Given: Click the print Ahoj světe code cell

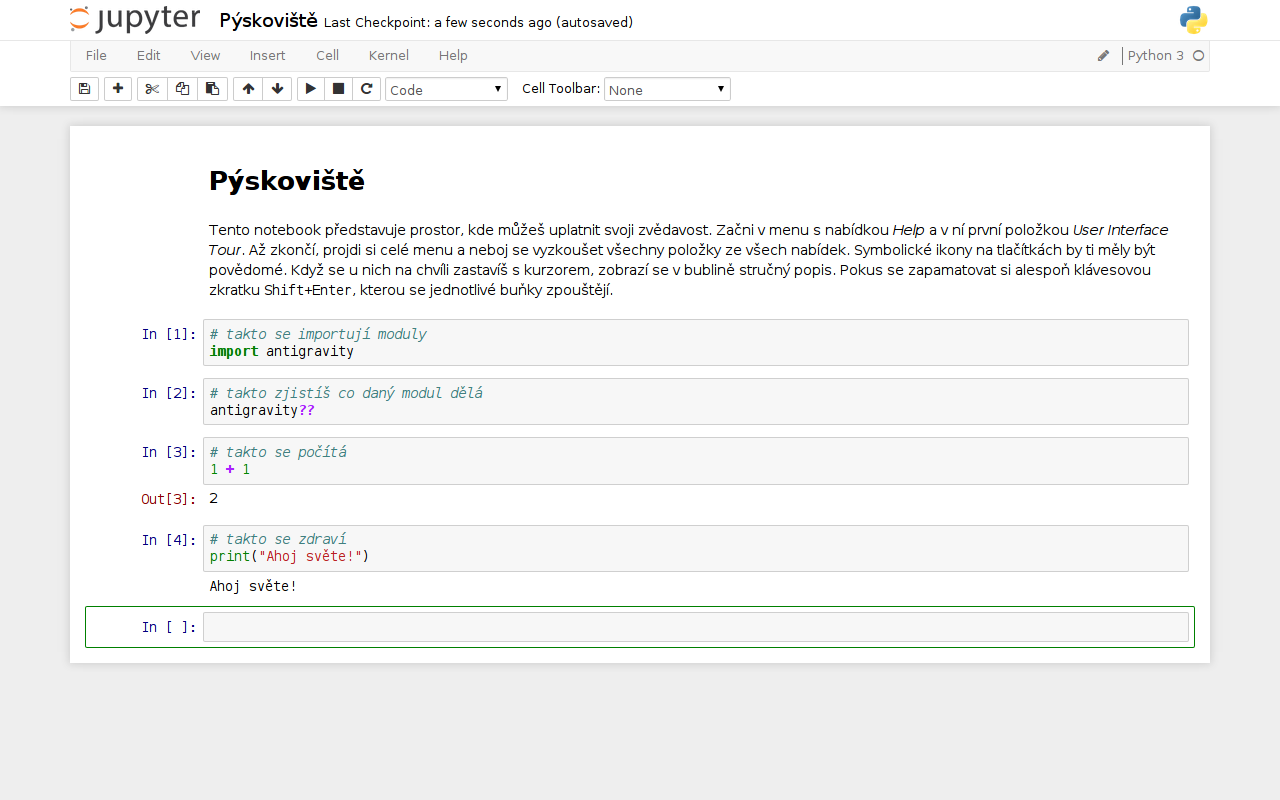Looking at the screenshot, I should (696, 549).
